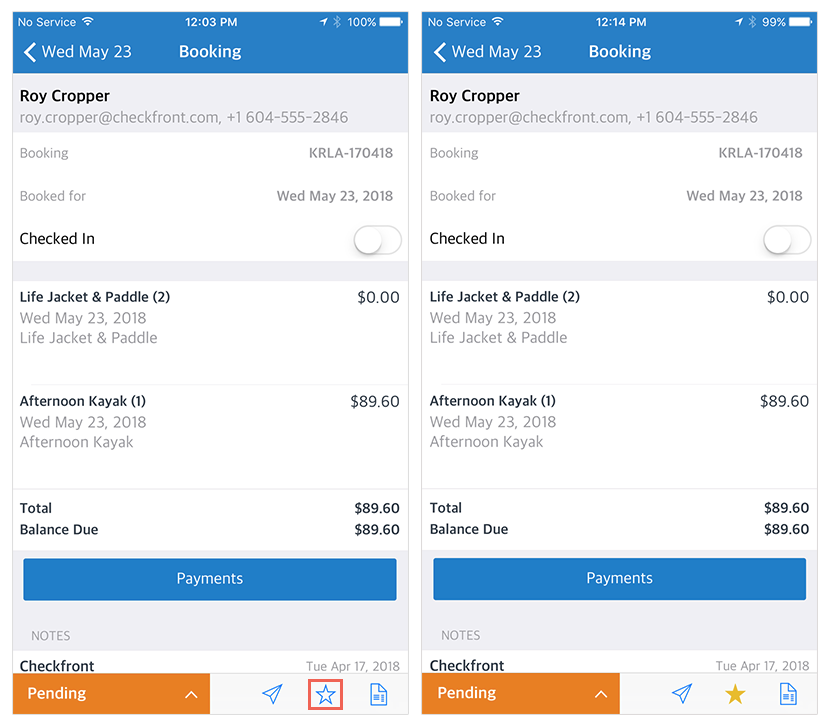Image resolution: width=829 pixels, height=728 pixels.
Task: Open invoice document icon in left screen
Action: coord(379,694)
